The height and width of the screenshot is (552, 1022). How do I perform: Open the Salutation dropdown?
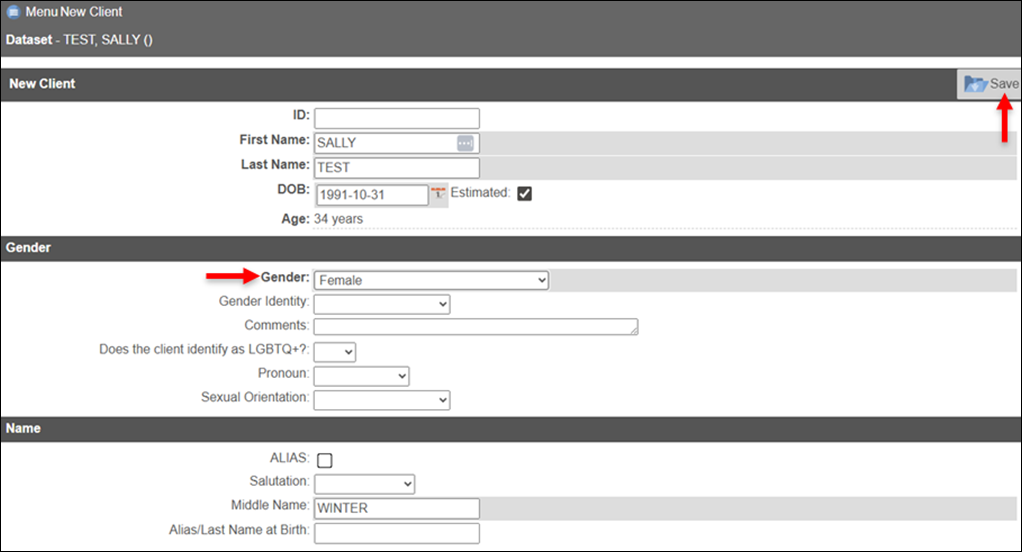pyautogui.click(x=364, y=484)
